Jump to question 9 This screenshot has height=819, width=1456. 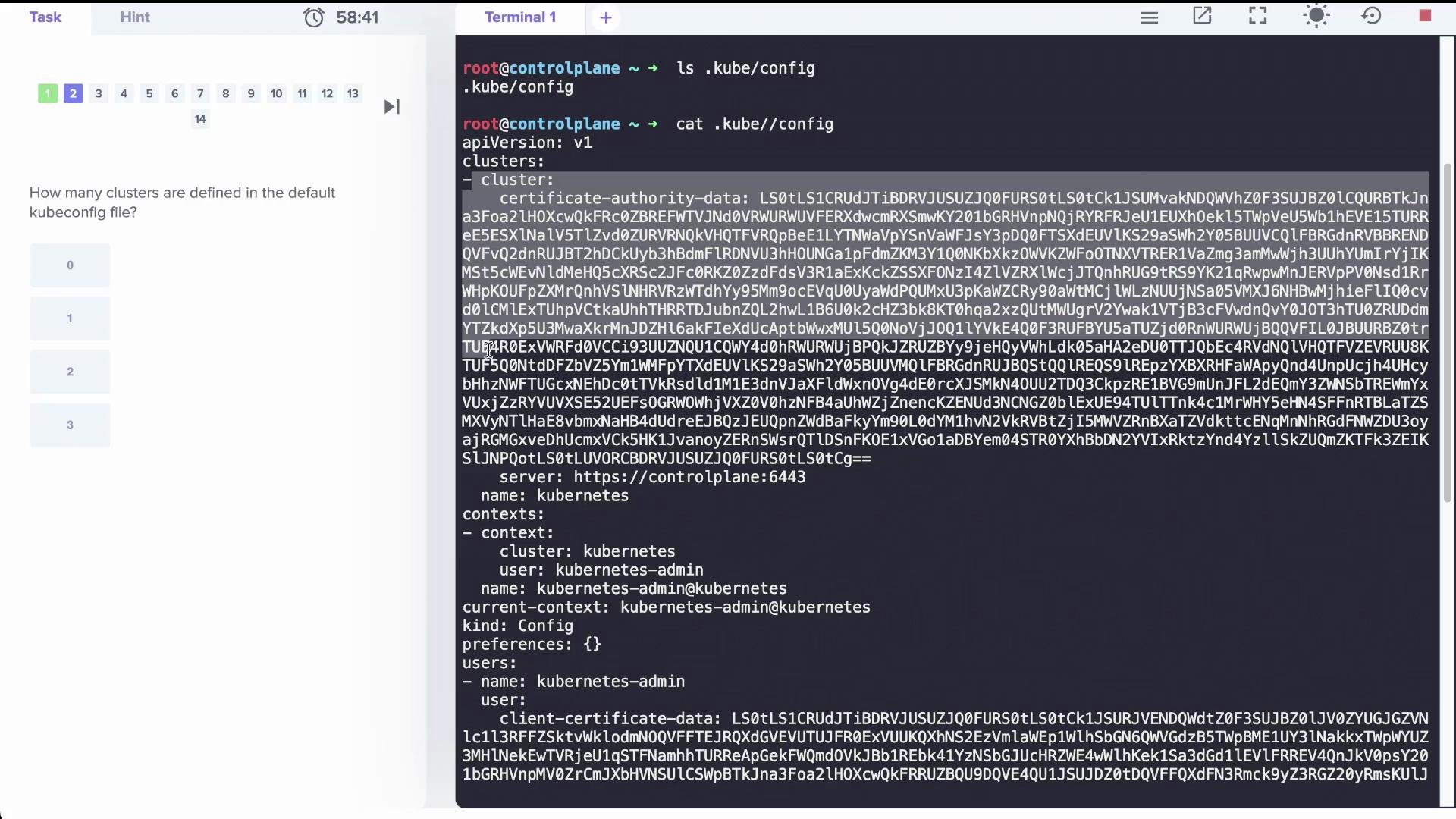pos(251,94)
